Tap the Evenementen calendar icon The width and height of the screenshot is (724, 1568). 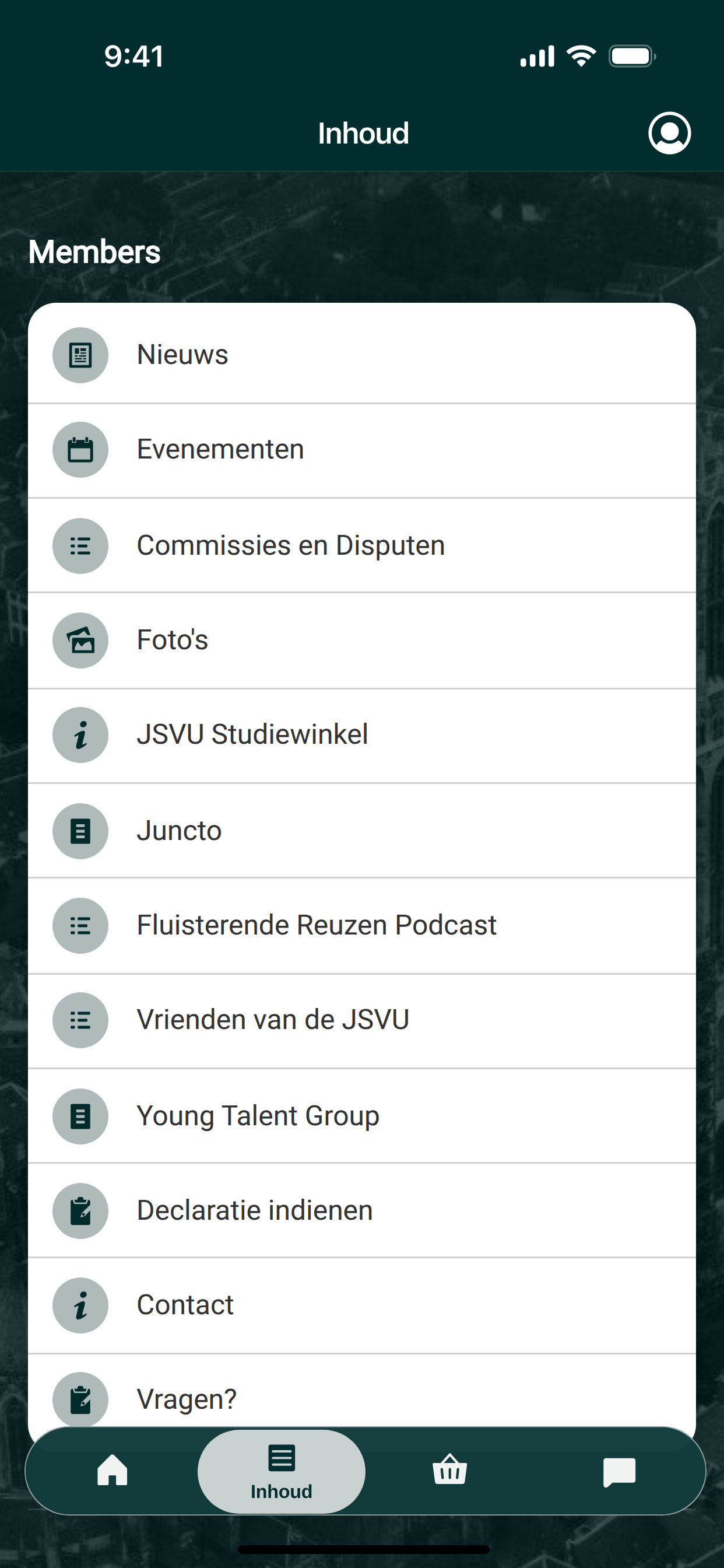80,450
